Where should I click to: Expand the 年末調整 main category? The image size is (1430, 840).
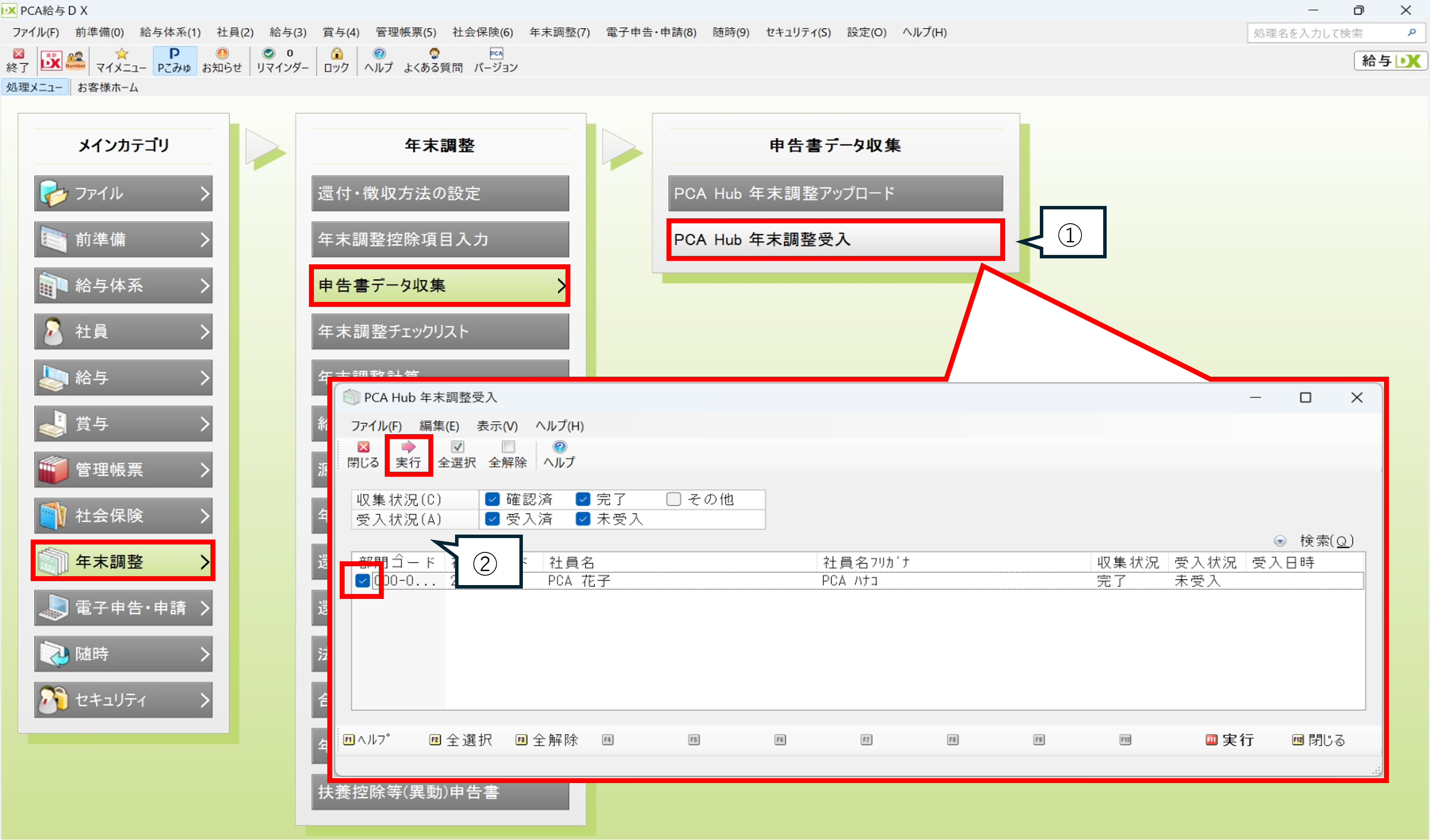123,561
